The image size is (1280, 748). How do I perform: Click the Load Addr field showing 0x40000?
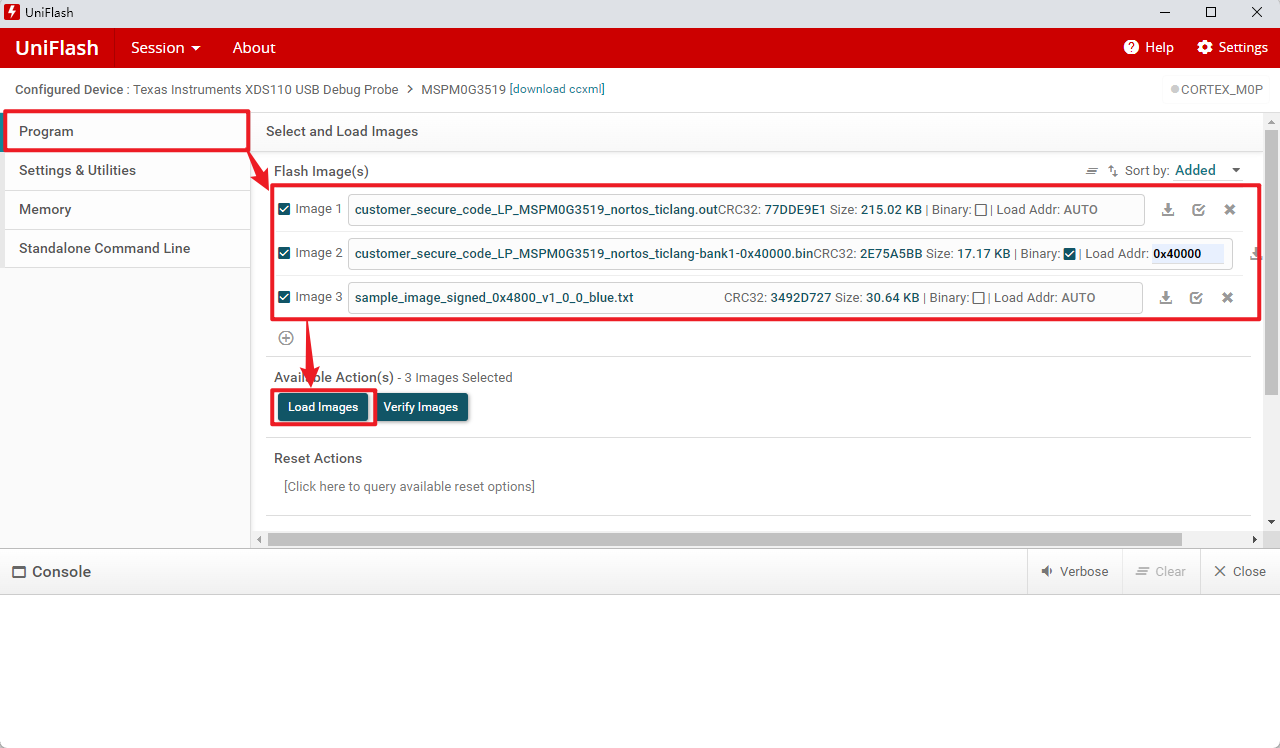pos(1186,254)
